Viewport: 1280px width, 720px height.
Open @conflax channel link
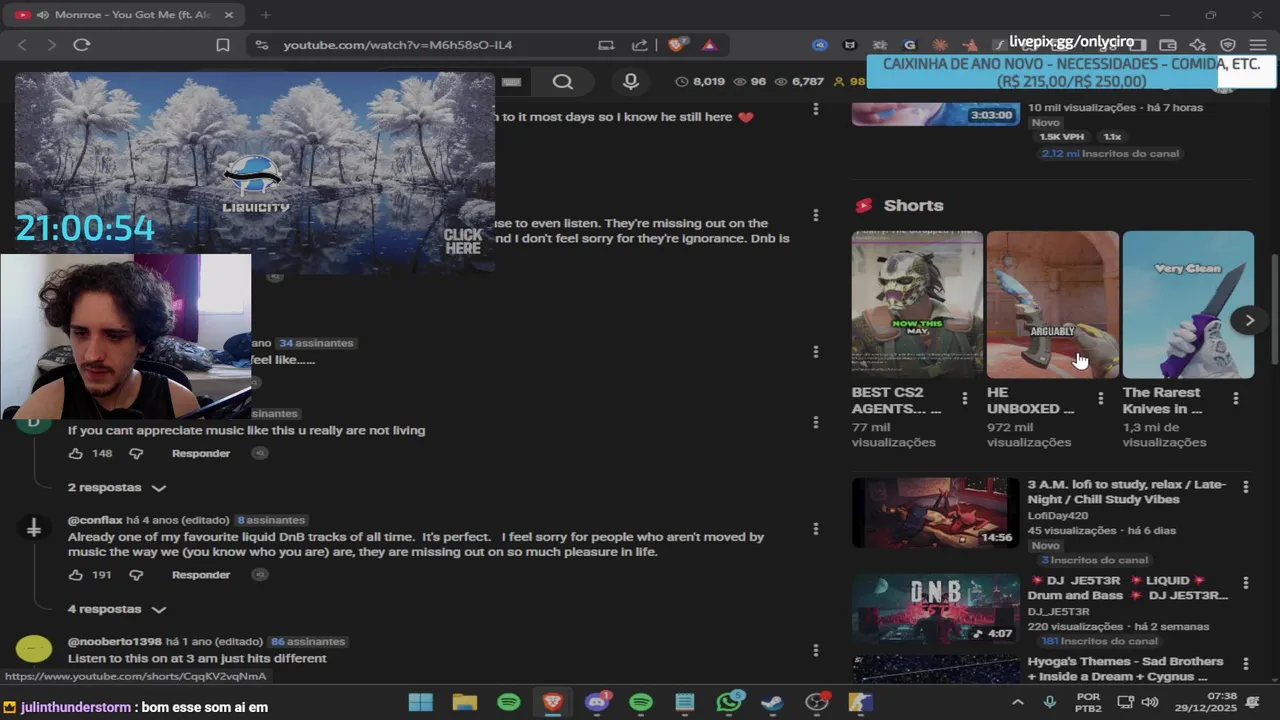coord(95,520)
